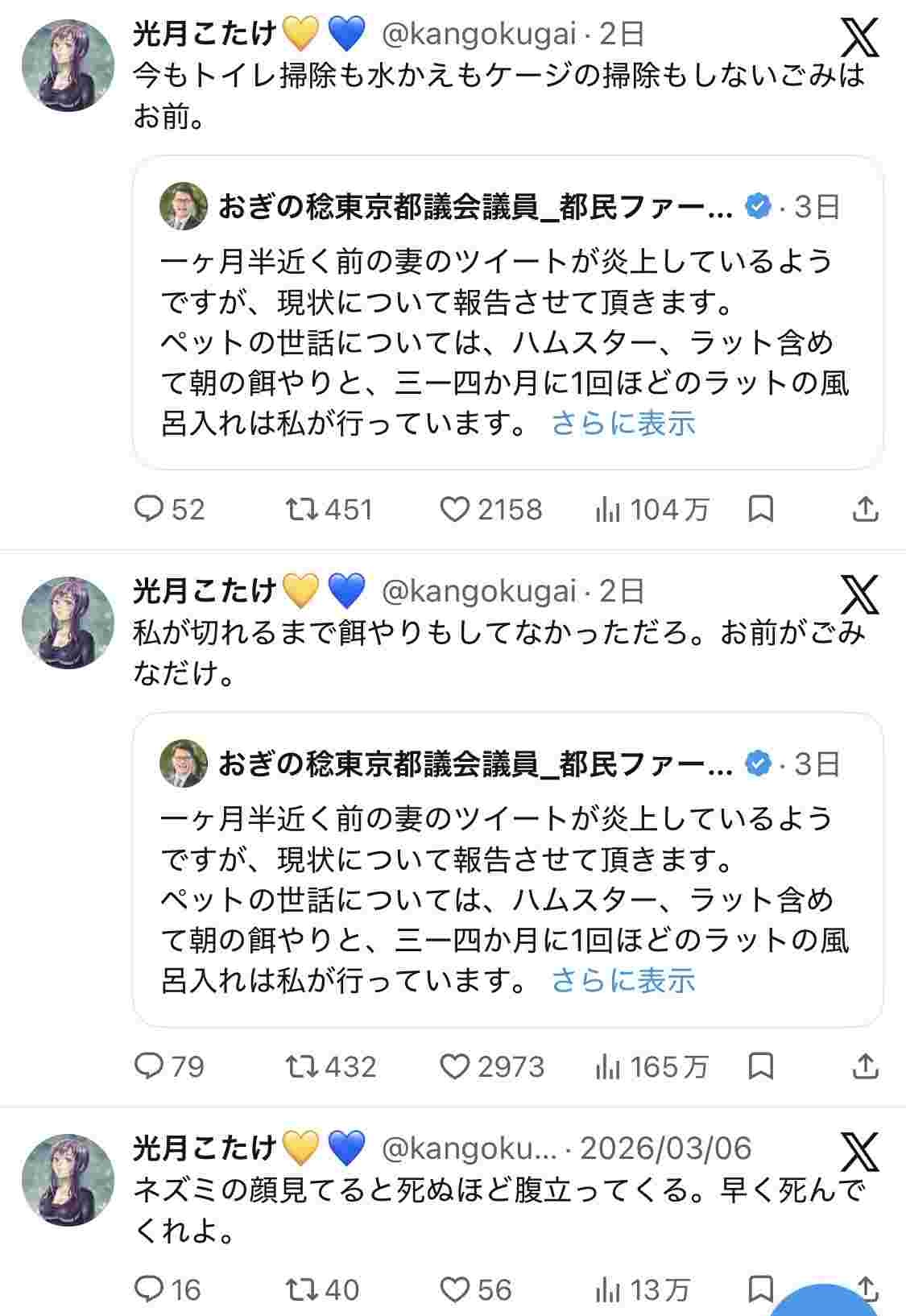Like the third tweet with 56 likes

tap(455, 1290)
